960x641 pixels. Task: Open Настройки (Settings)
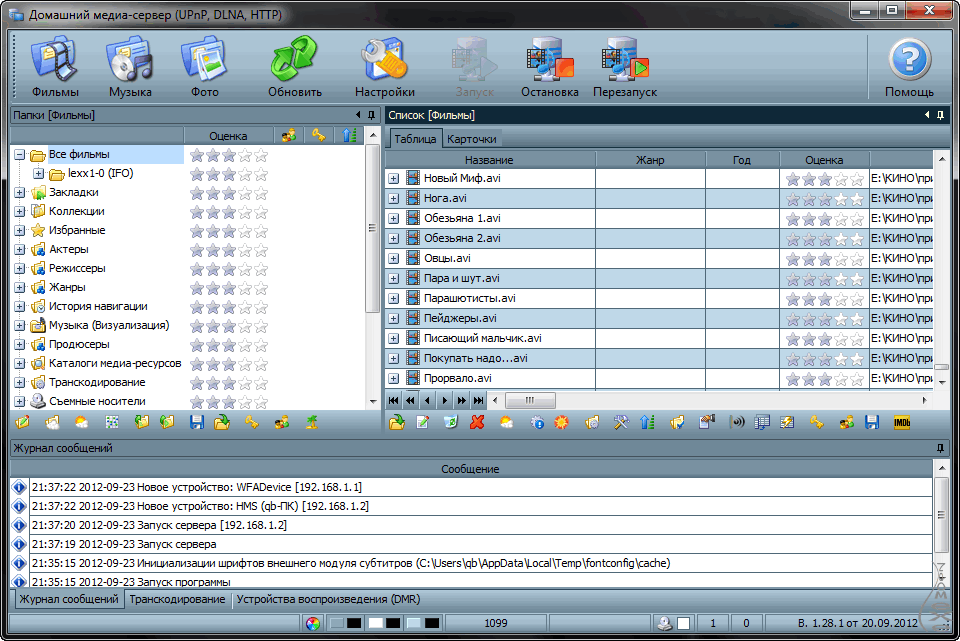click(384, 67)
